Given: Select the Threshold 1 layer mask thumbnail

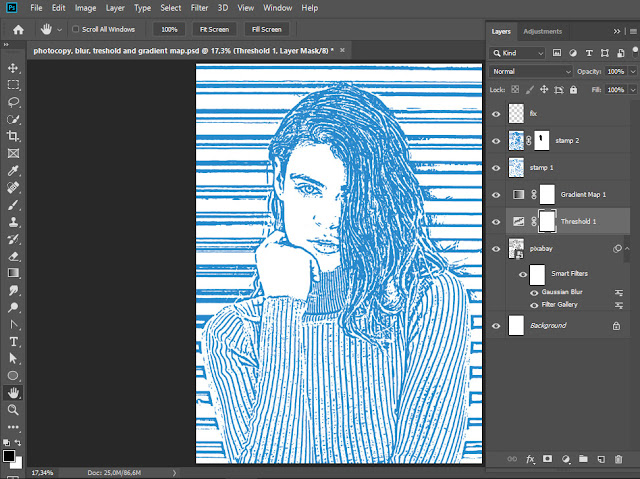Looking at the screenshot, I should pos(547,222).
